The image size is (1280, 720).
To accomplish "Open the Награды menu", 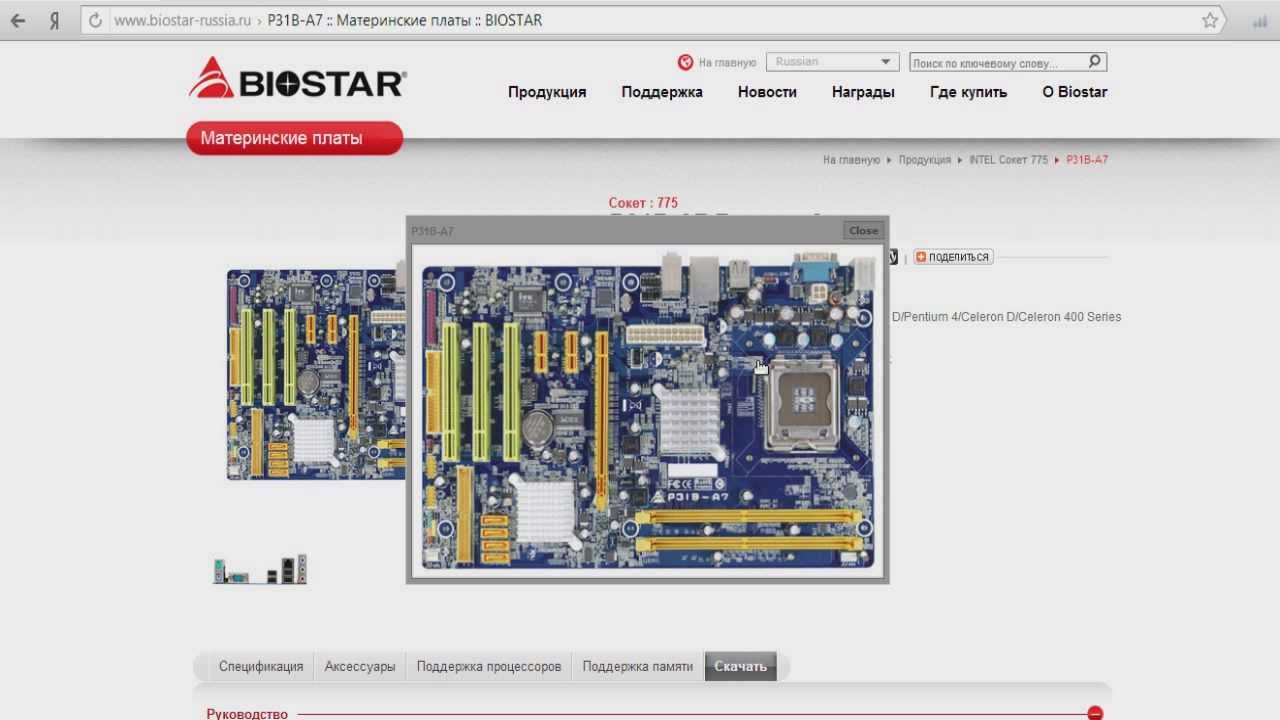I will (863, 92).
